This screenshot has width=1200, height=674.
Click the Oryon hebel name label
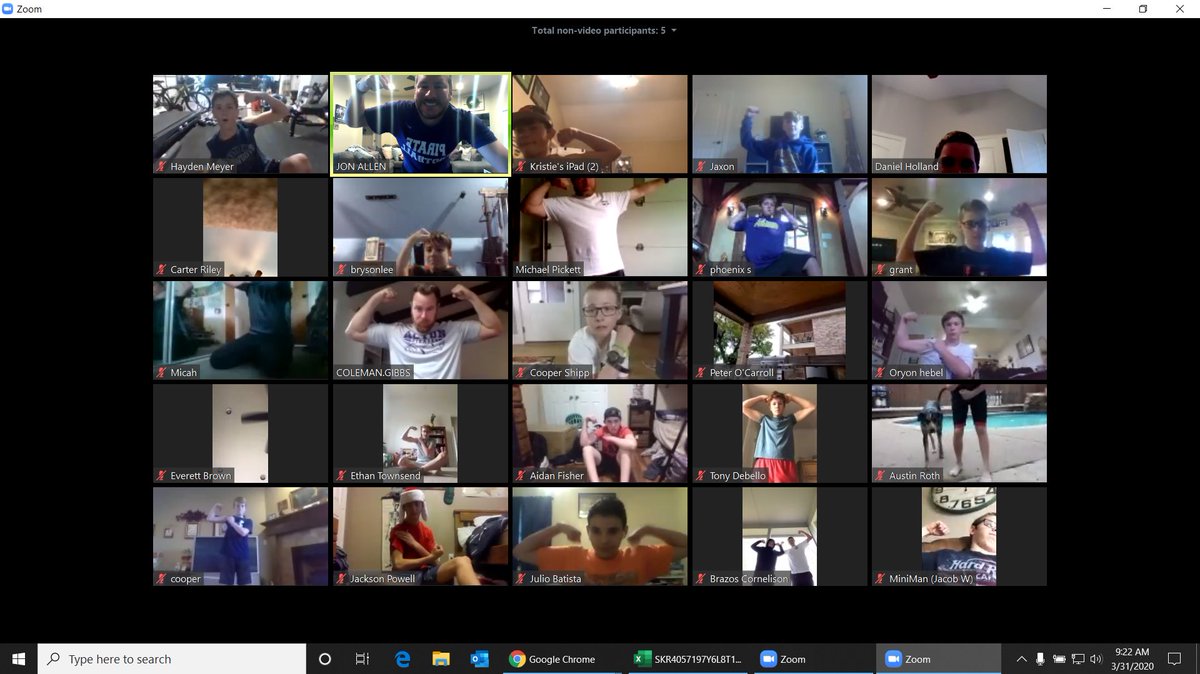pos(918,373)
